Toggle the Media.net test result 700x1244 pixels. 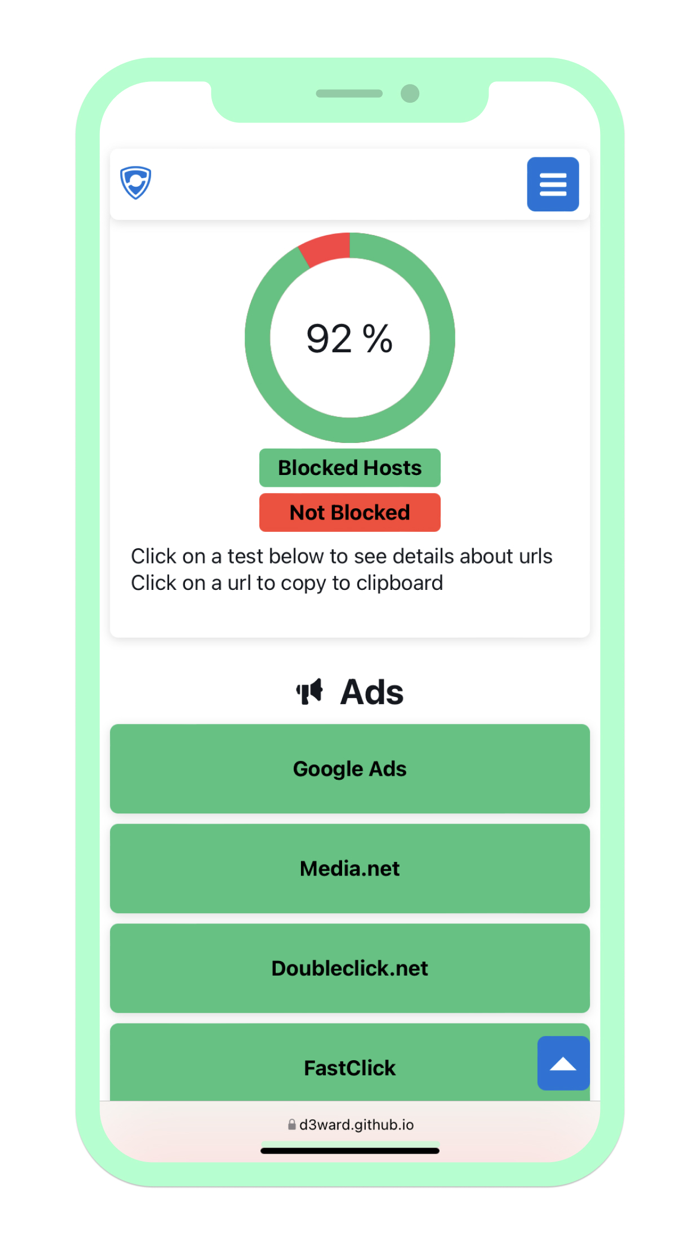tap(349, 868)
